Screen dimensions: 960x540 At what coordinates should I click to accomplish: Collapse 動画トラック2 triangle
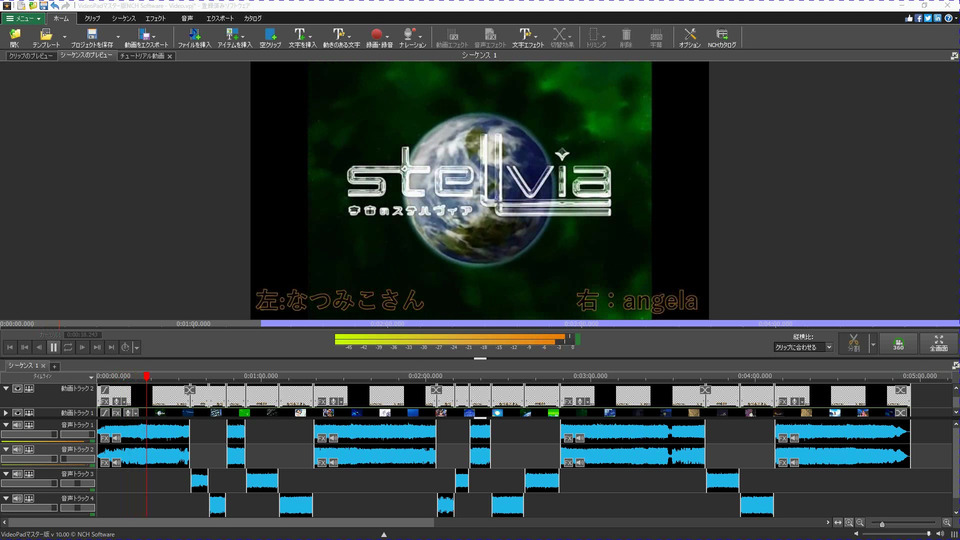(x=6, y=389)
